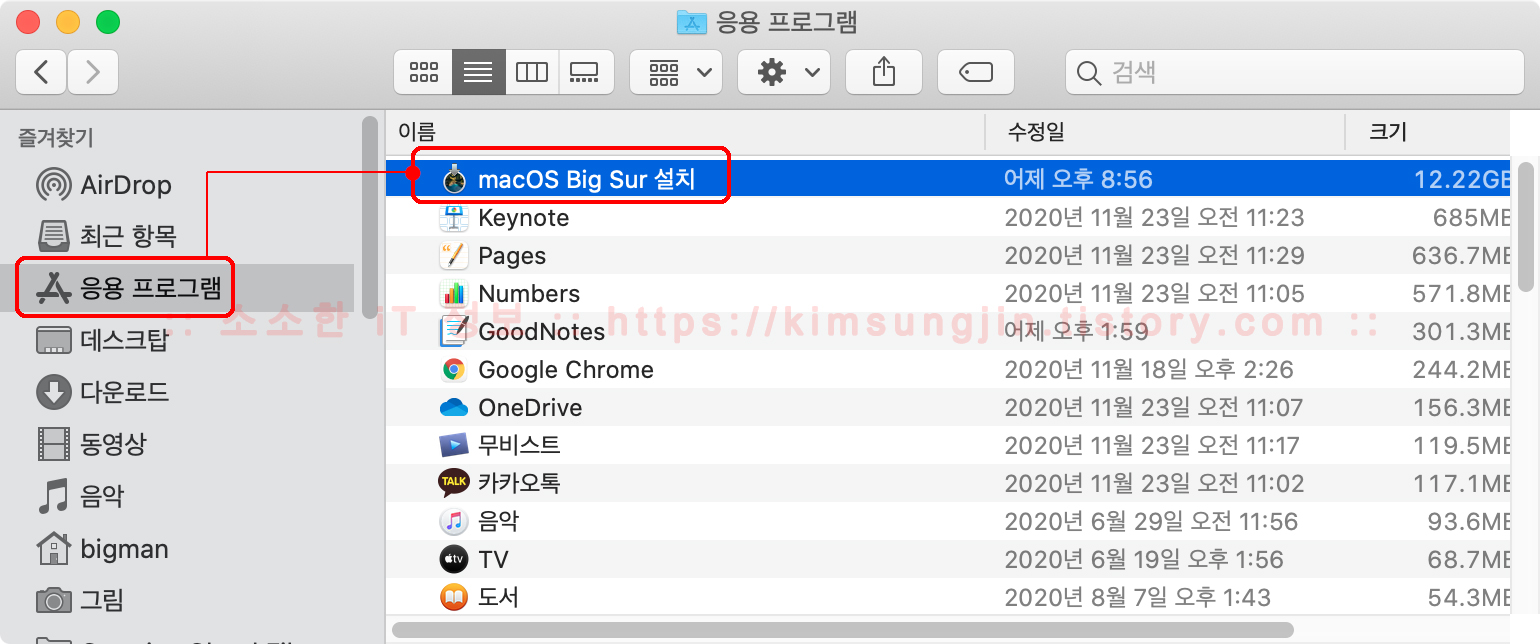Screen dimensions: 1540x644
Task: Switch to column view
Action: [x=532, y=72]
